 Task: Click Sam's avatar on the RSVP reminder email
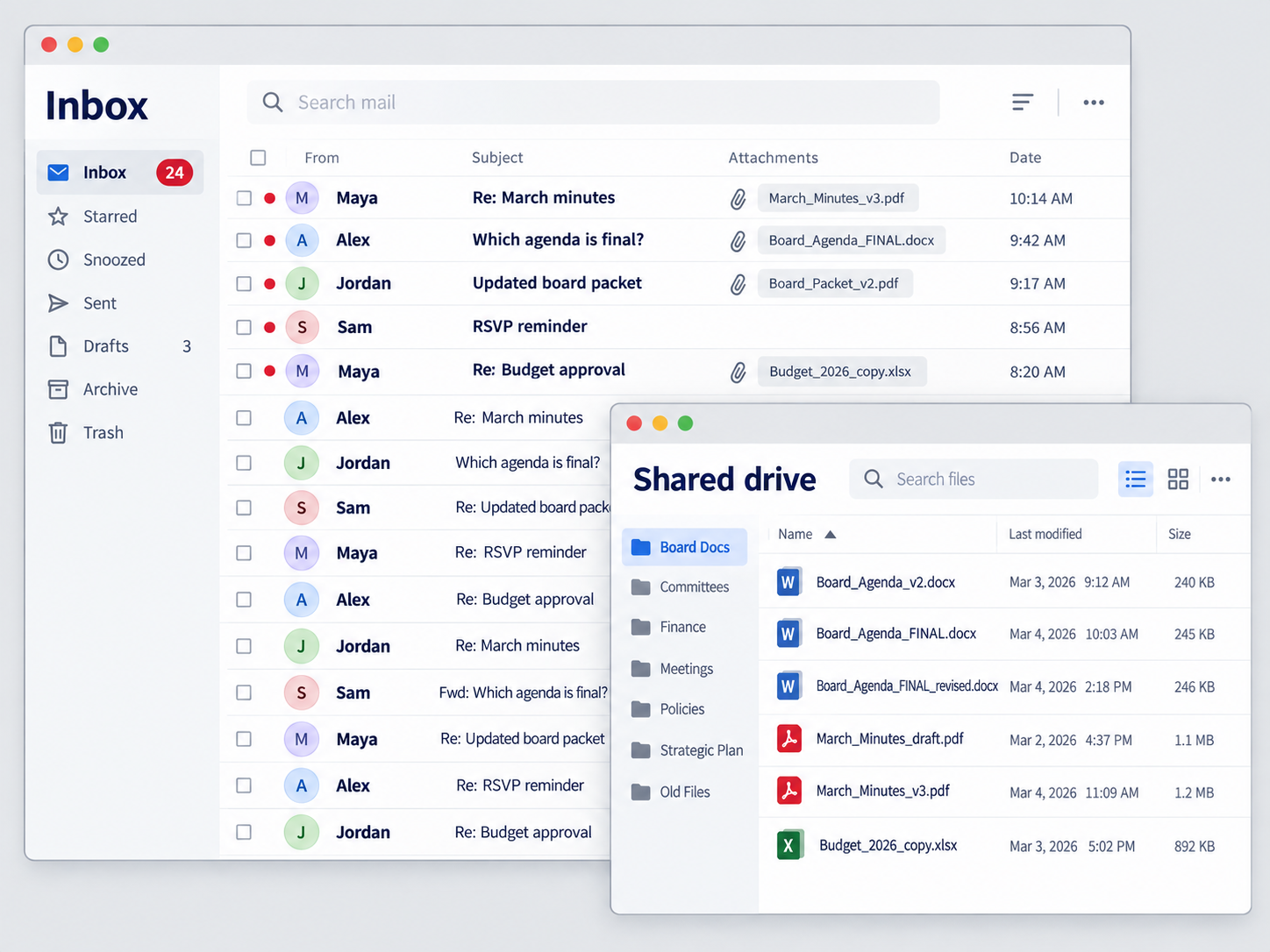coord(303,327)
